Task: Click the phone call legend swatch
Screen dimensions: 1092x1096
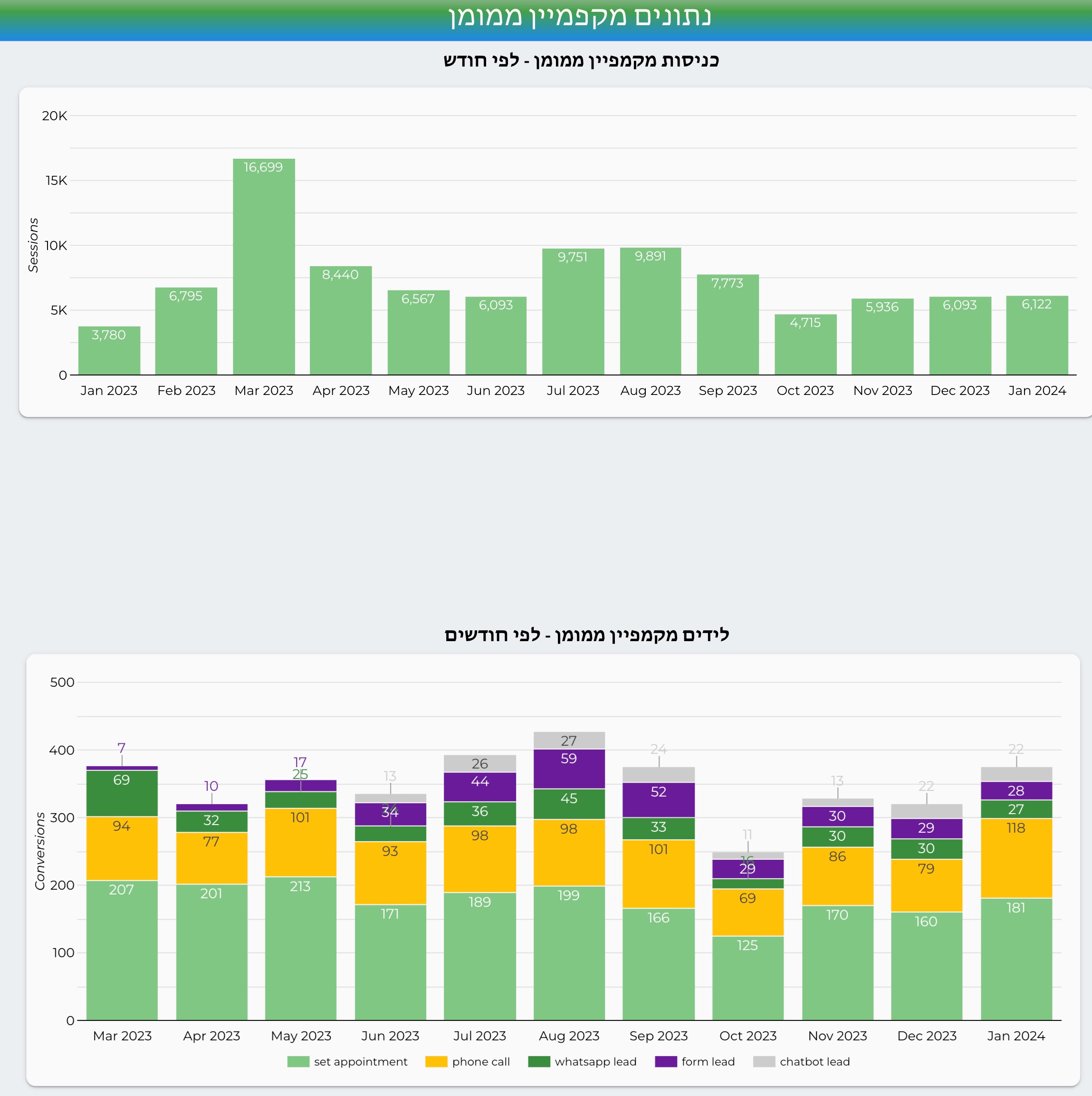Action: 436,1061
